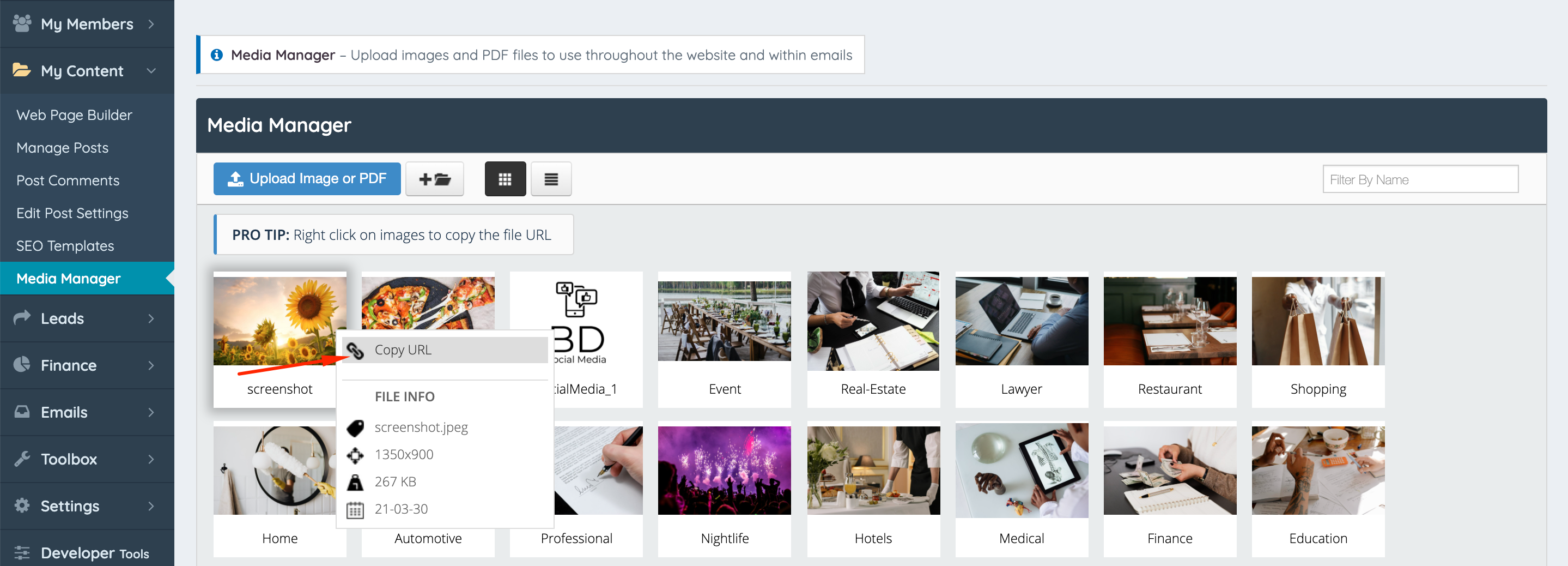Click the Settings gear icon

click(22, 505)
